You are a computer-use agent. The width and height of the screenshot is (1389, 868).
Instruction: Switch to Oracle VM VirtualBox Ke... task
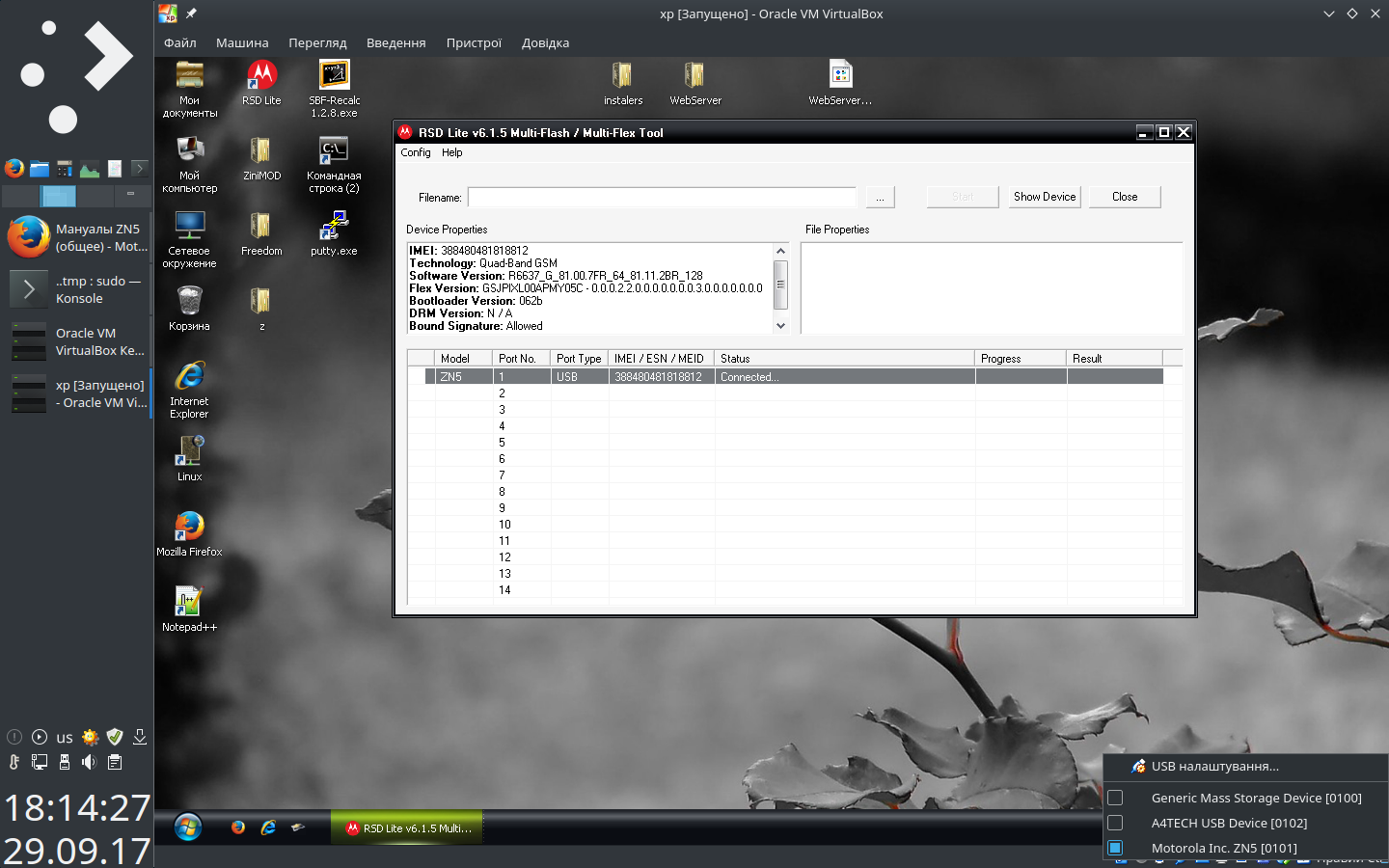pyautogui.click(x=77, y=341)
